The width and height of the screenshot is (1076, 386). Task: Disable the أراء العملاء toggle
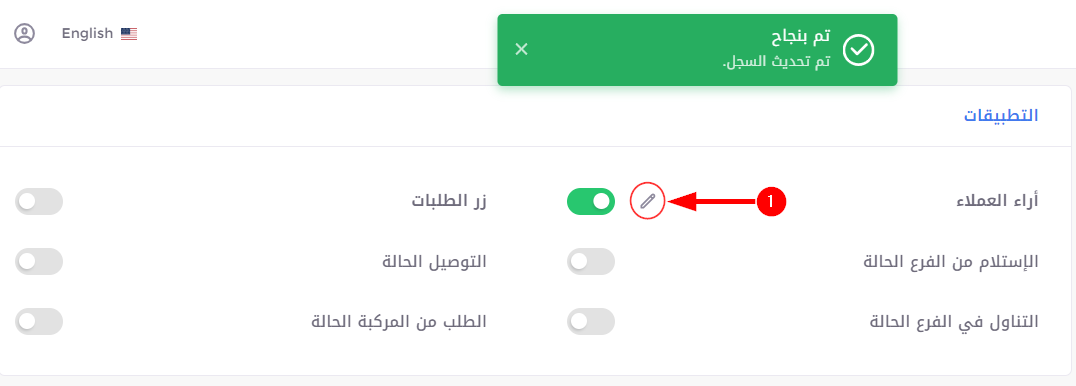click(591, 201)
